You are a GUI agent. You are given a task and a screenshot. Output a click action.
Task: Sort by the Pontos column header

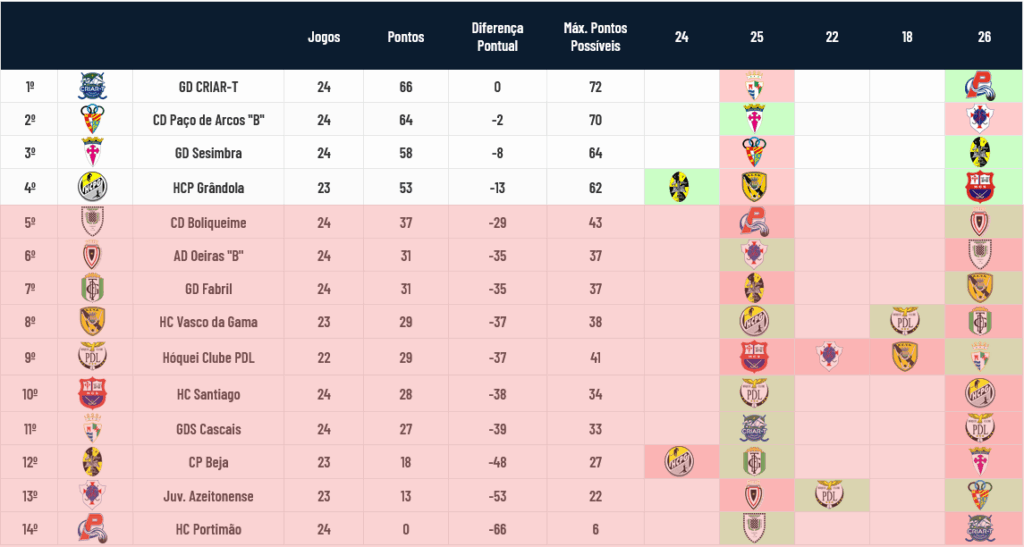(x=406, y=37)
